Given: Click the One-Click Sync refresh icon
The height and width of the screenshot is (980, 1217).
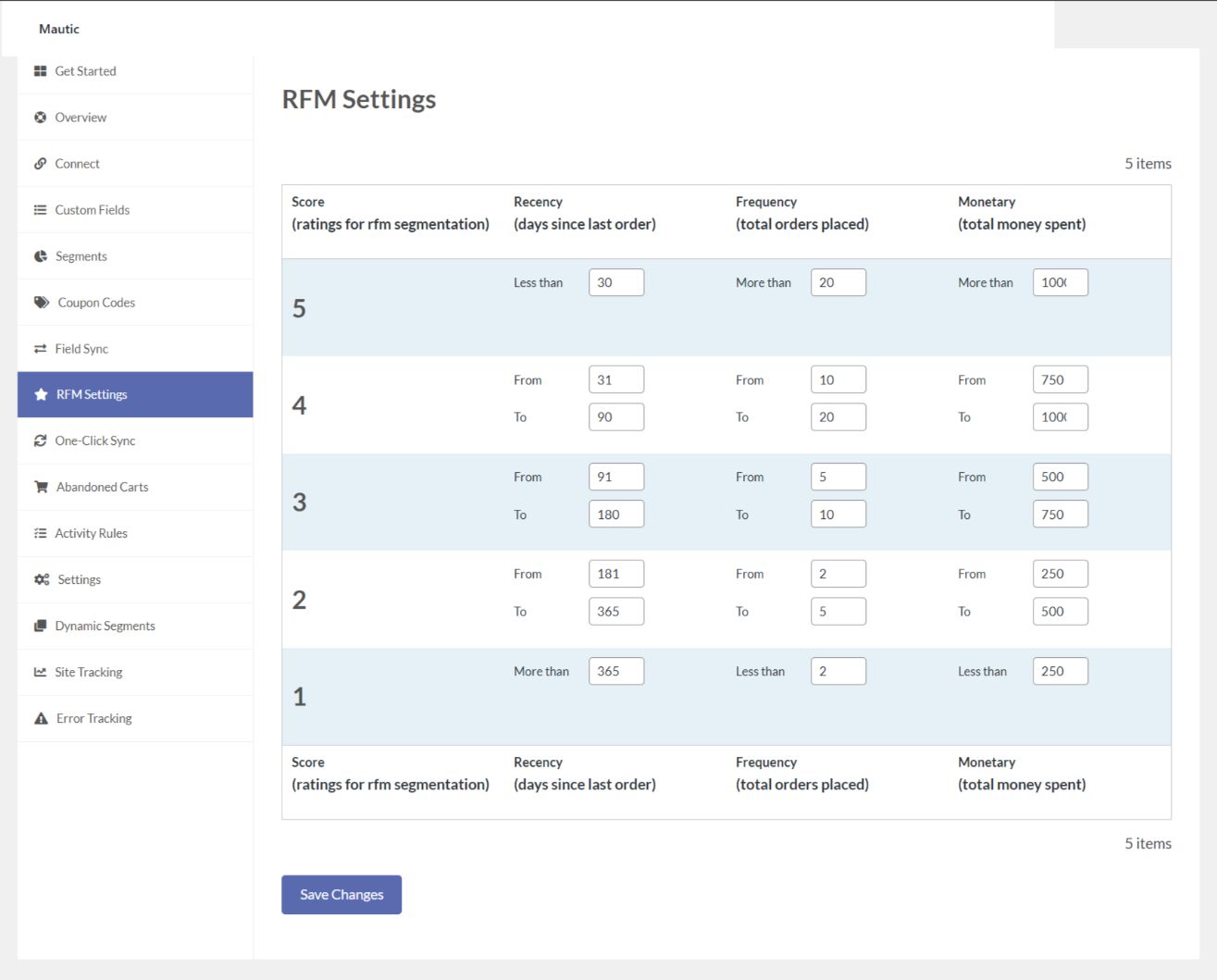Looking at the screenshot, I should [x=40, y=441].
